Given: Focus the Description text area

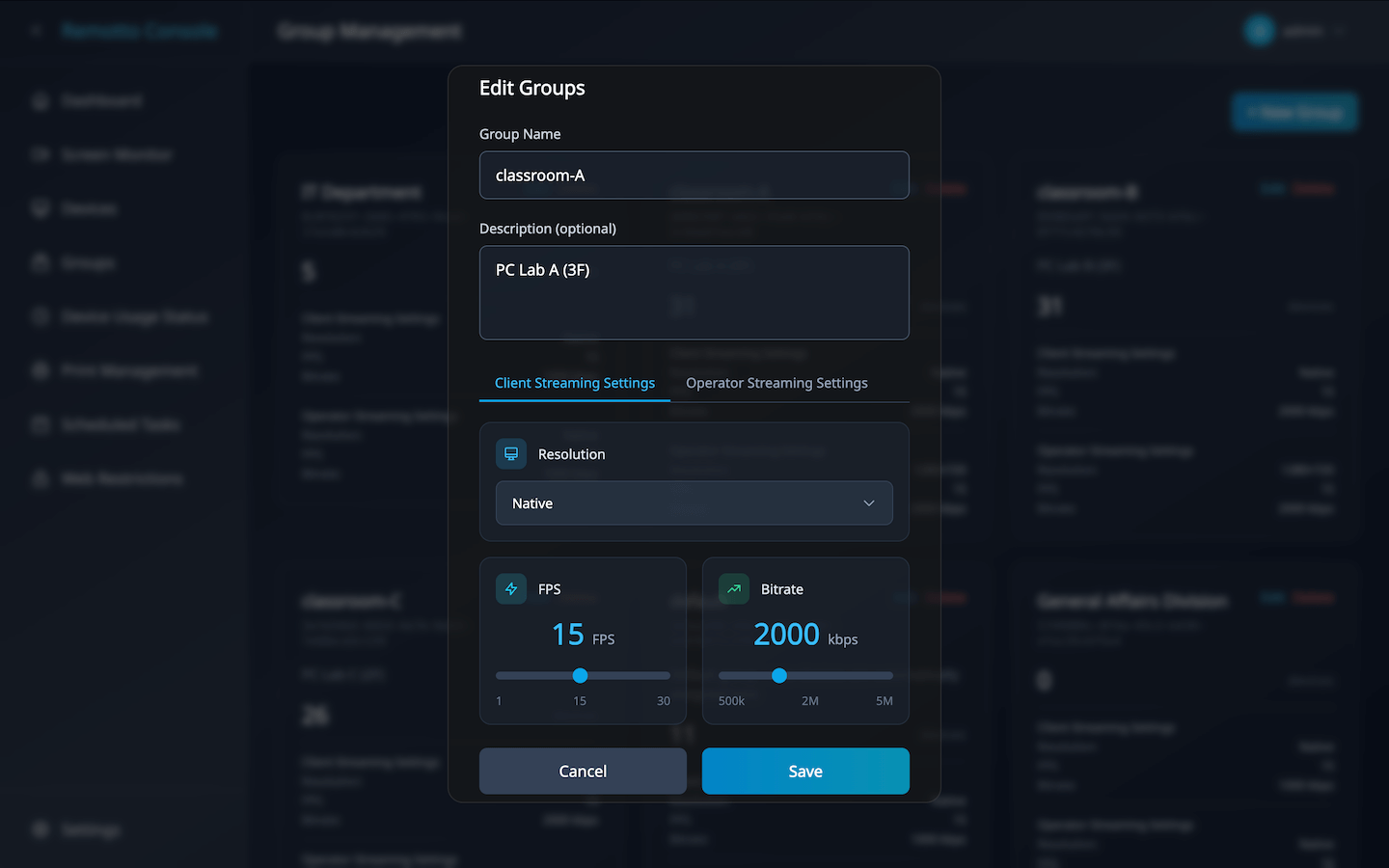Looking at the screenshot, I should coord(694,293).
